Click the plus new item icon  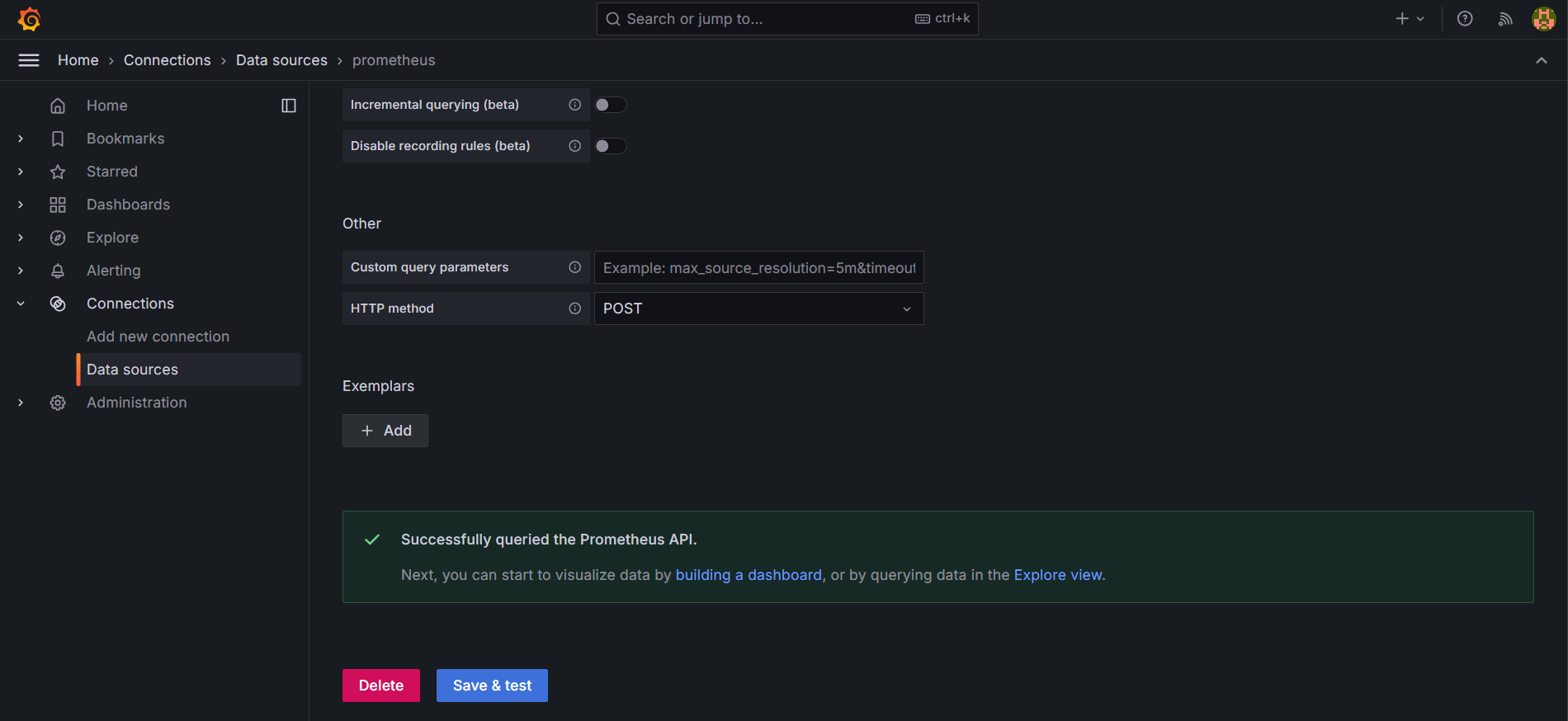[1402, 19]
